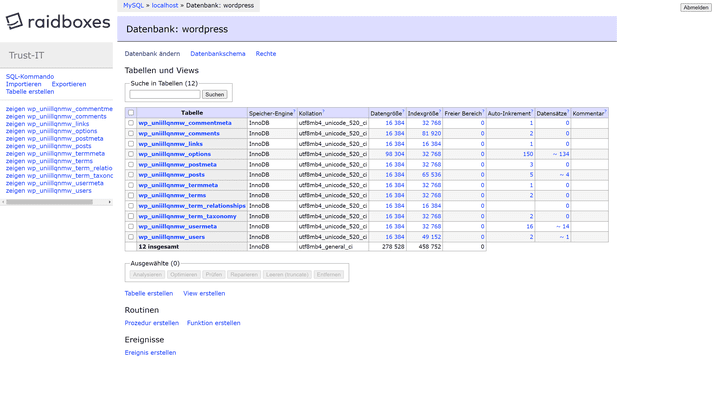
Task: Open the Datenbankschema tab
Action: 218,54
